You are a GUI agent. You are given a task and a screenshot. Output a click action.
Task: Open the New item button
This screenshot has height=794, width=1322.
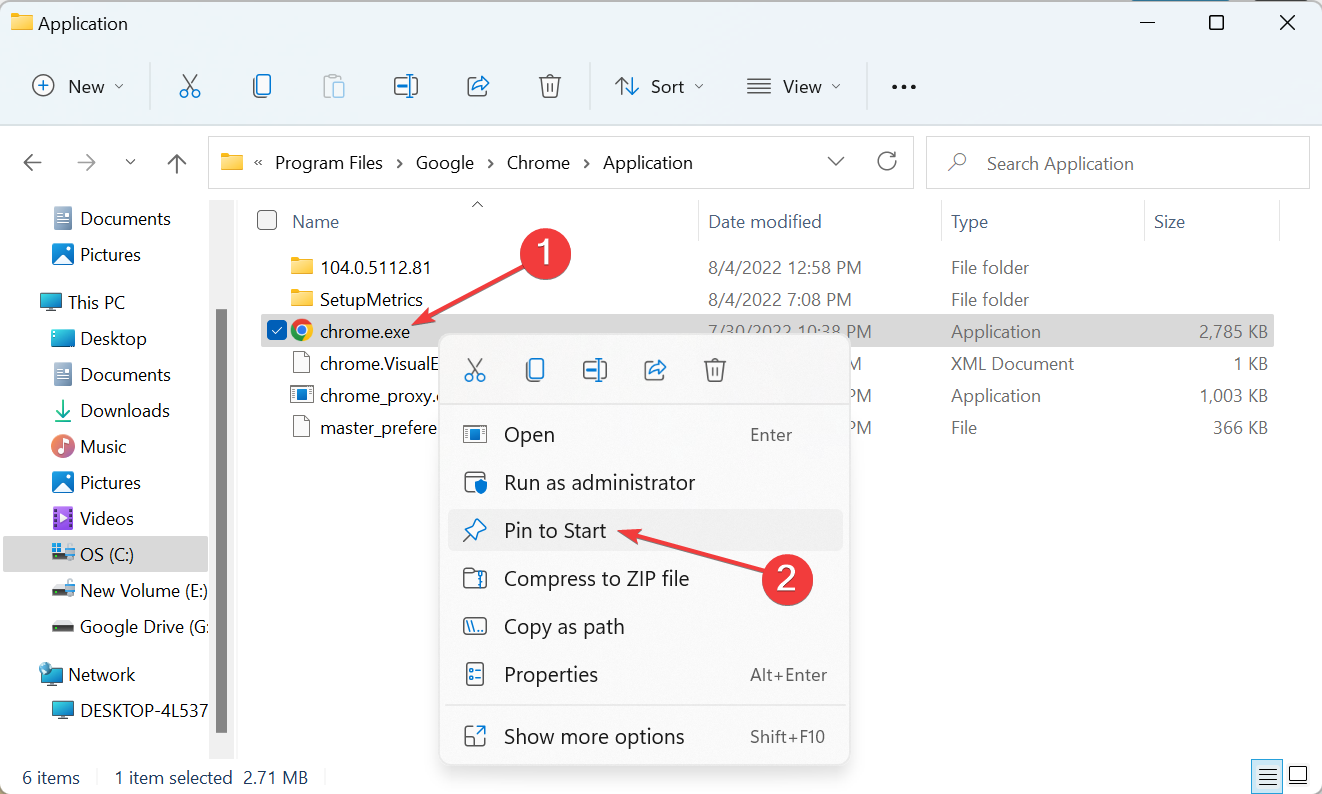[78, 87]
